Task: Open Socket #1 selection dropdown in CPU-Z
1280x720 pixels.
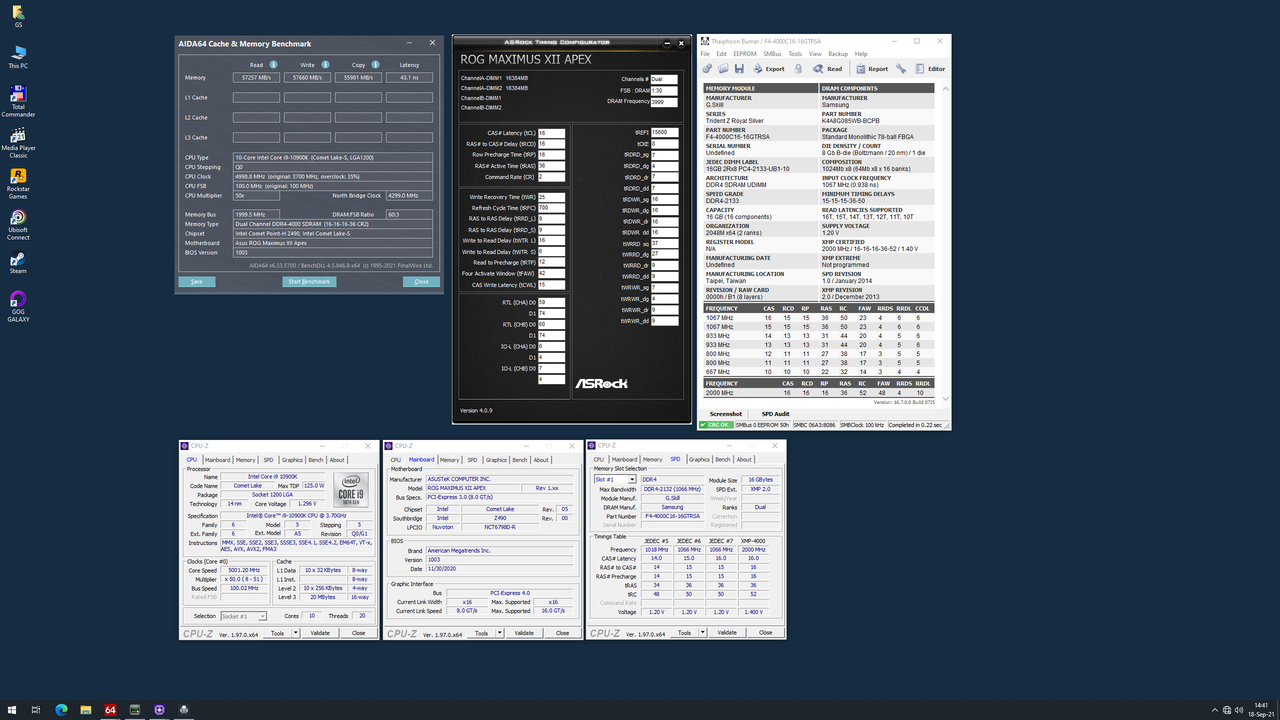Action: coord(242,616)
